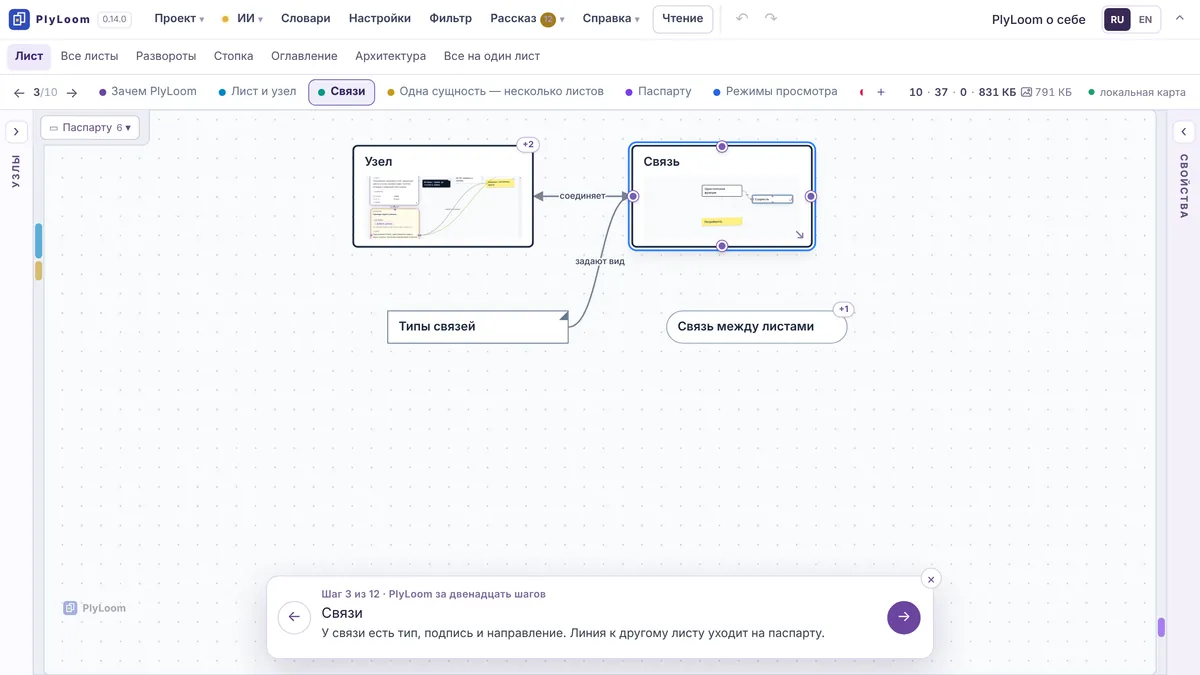Select the Типы связей node
This screenshot has width=1200, height=675.
(478, 327)
